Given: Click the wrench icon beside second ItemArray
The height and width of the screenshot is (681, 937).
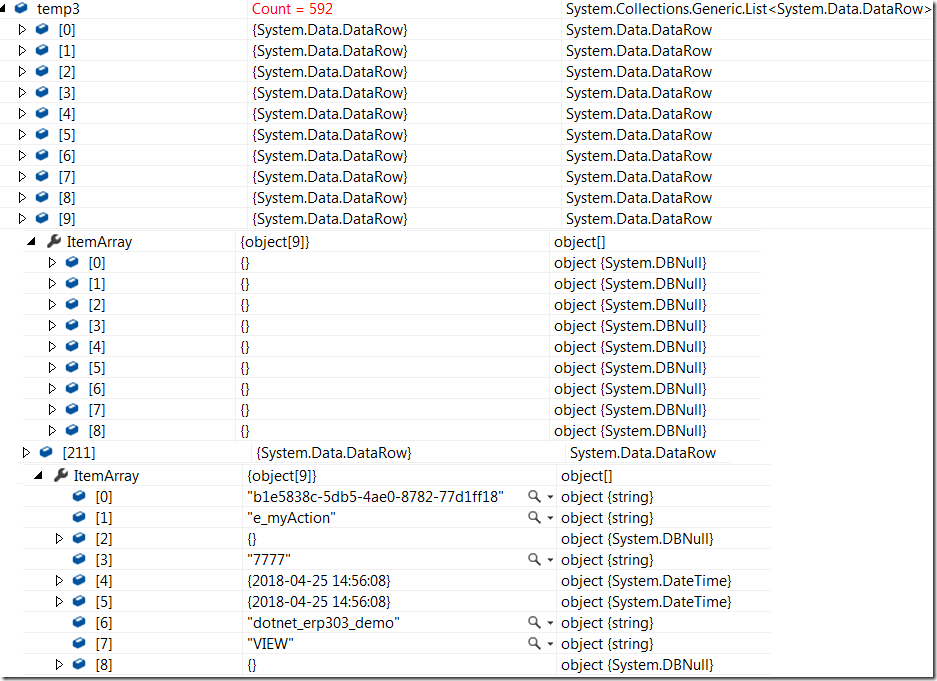Looking at the screenshot, I should [x=60, y=475].
